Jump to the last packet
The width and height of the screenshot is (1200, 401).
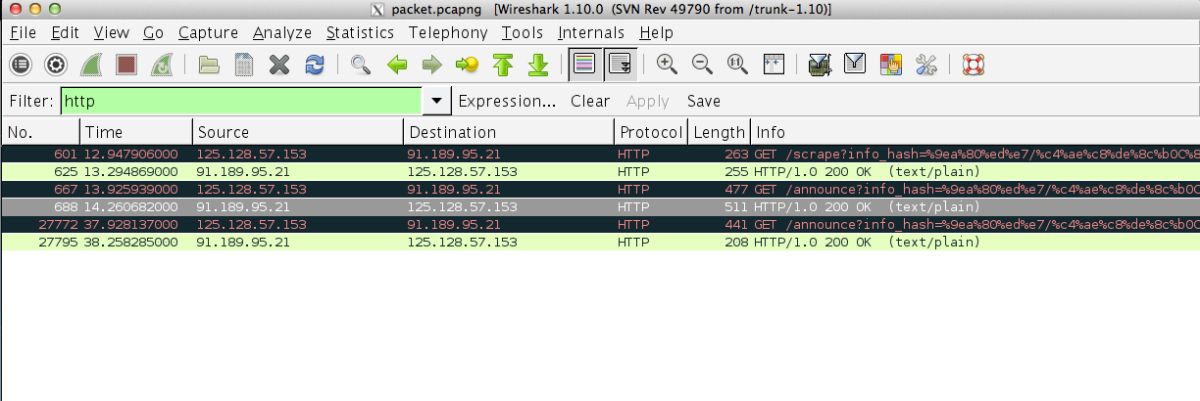point(538,65)
